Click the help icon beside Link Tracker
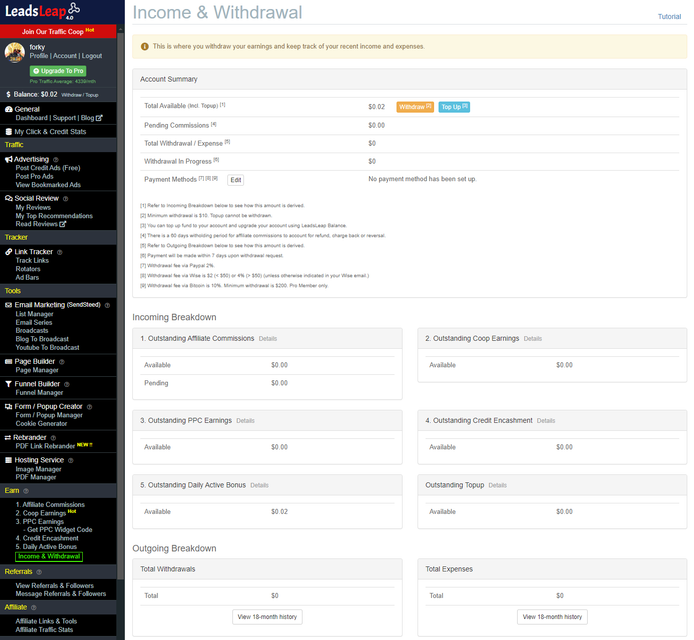694x640 pixels. pos(60,252)
